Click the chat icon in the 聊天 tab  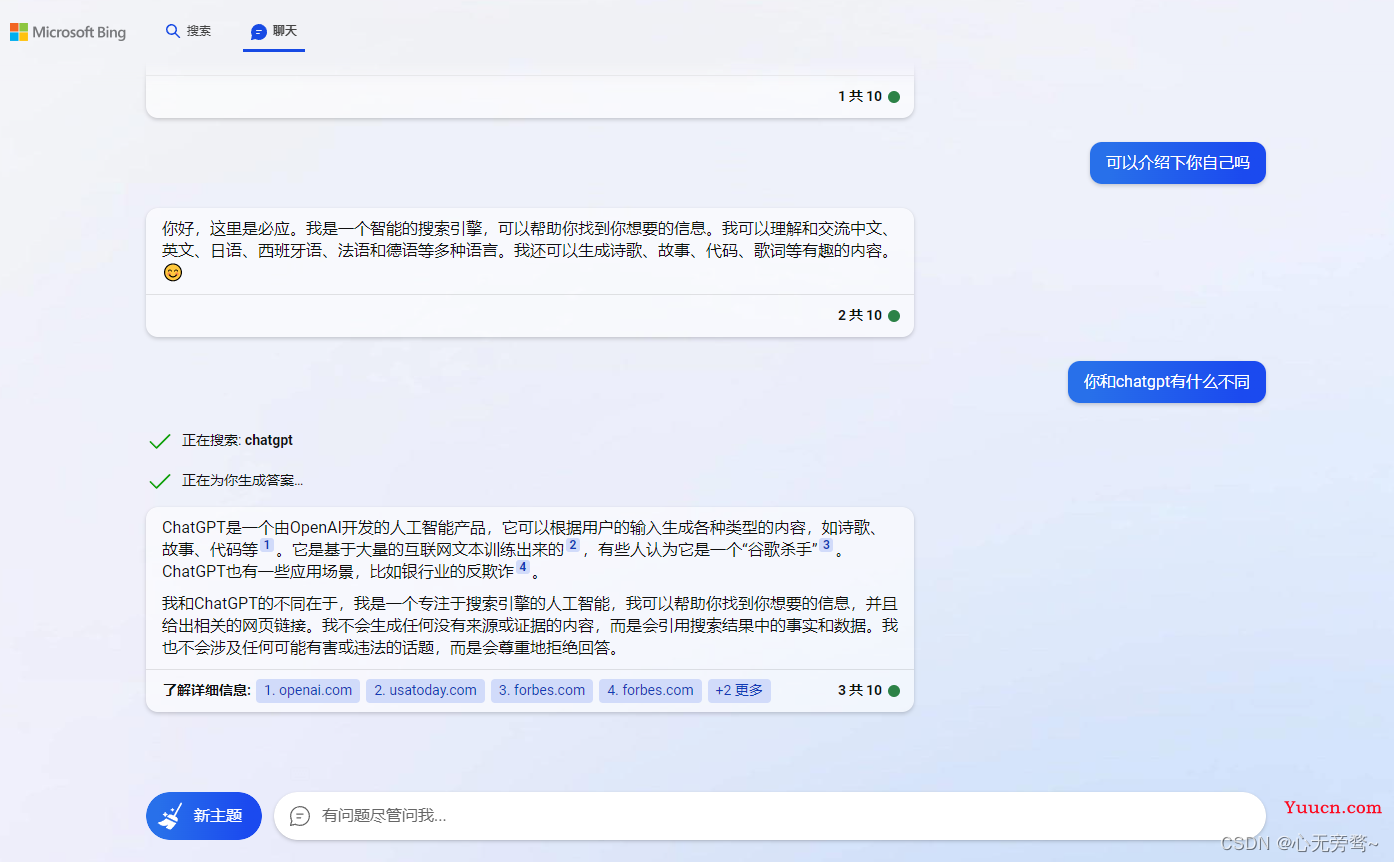259,32
